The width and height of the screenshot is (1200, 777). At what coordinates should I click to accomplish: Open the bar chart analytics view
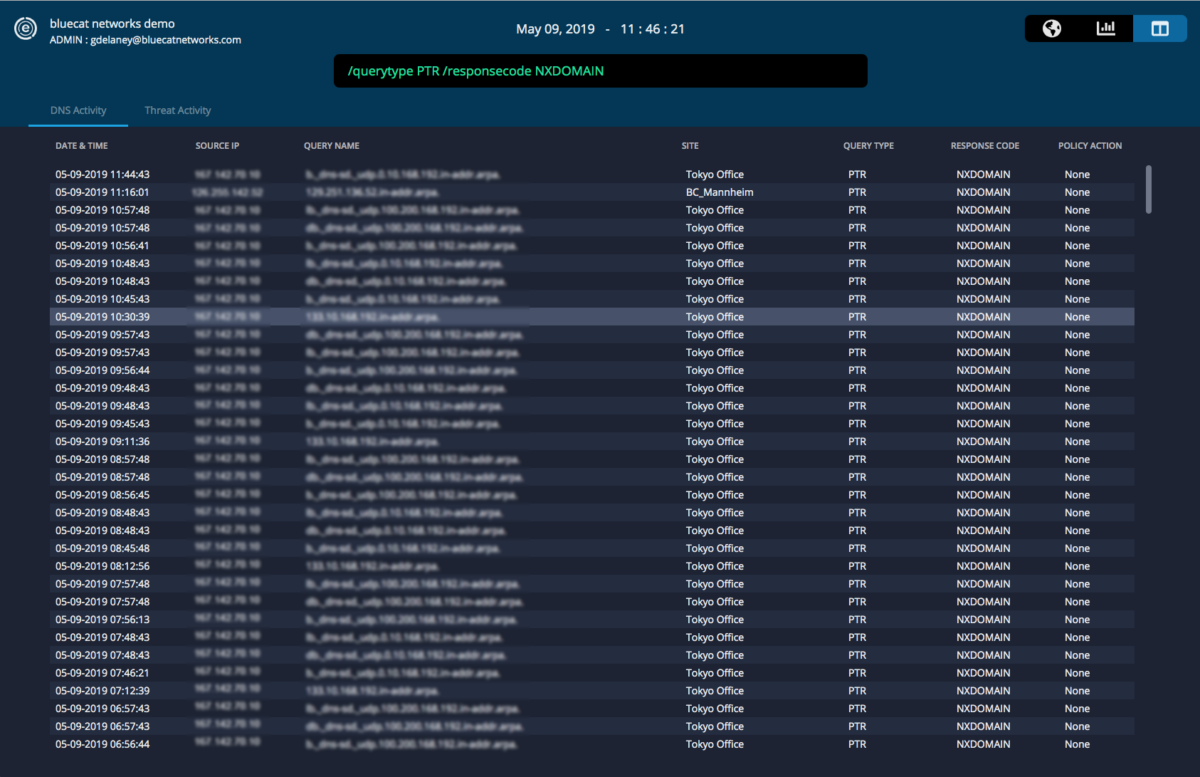[1105, 28]
